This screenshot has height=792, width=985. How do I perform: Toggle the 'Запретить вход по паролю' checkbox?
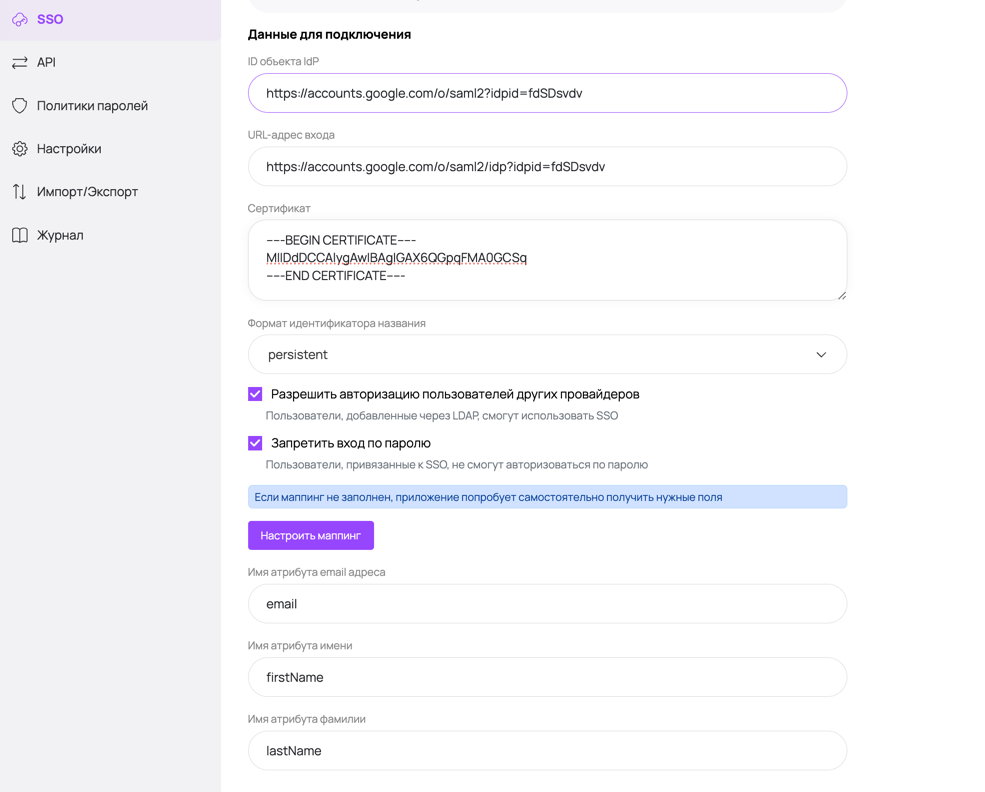coord(255,443)
